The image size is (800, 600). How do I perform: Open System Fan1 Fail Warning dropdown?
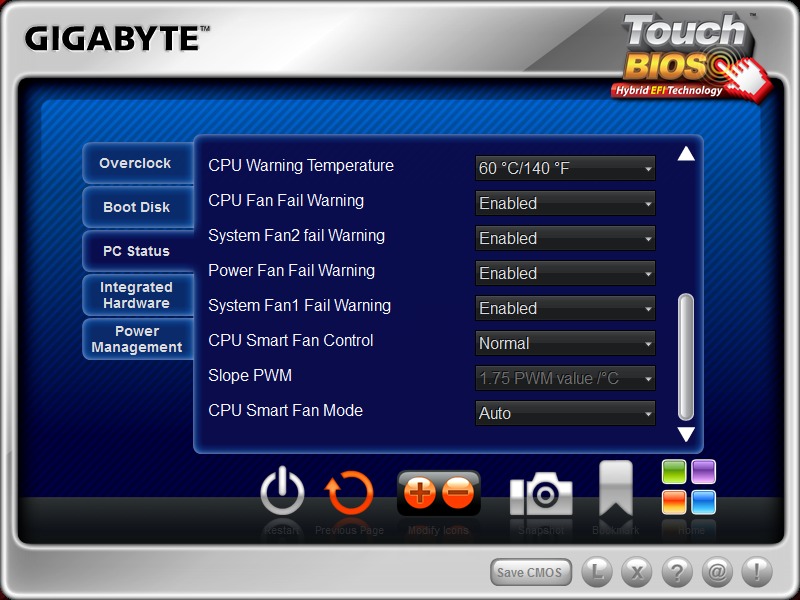point(565,308)
